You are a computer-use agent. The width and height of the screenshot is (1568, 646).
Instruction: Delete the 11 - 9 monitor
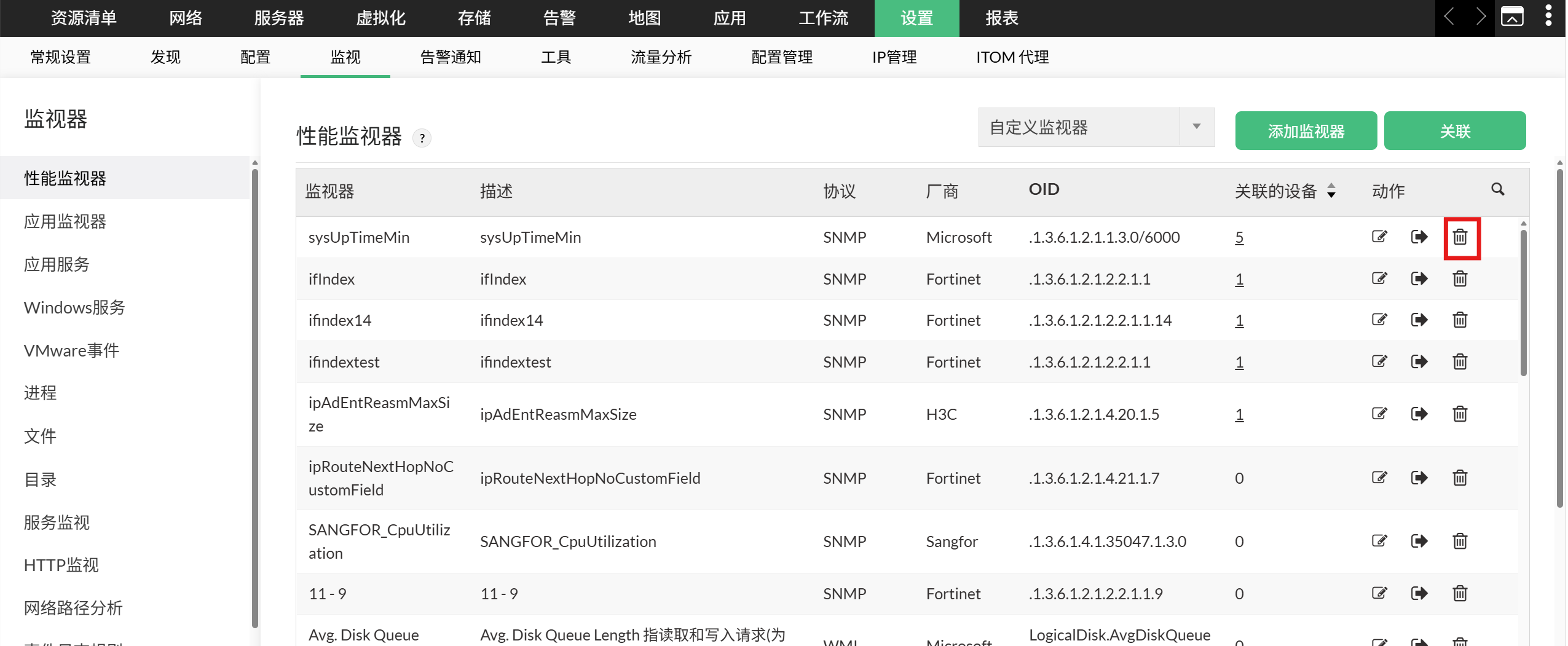tap(1460, 593)
